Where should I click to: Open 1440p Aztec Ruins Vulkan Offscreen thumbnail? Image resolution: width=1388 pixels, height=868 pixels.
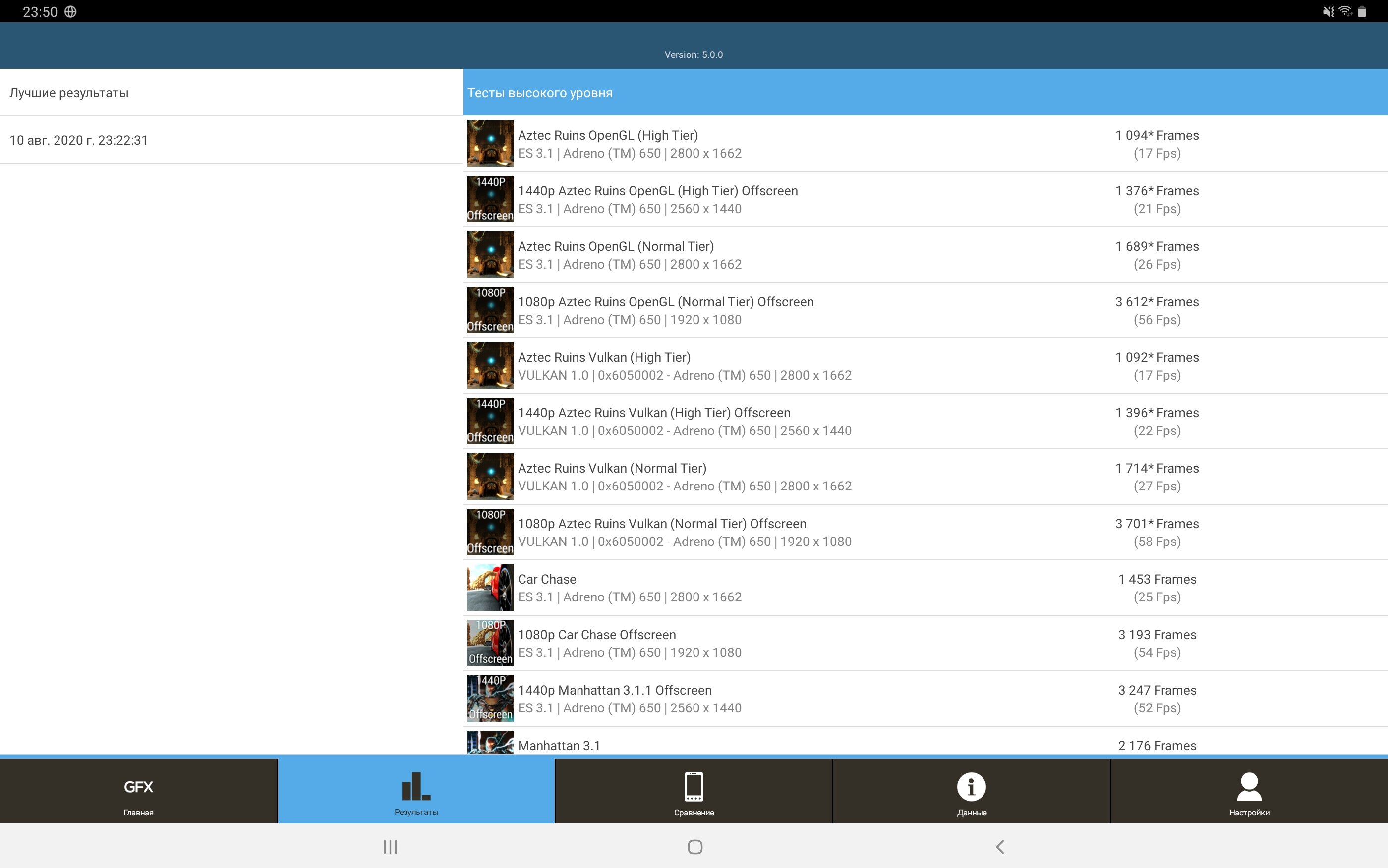[490, 422]
